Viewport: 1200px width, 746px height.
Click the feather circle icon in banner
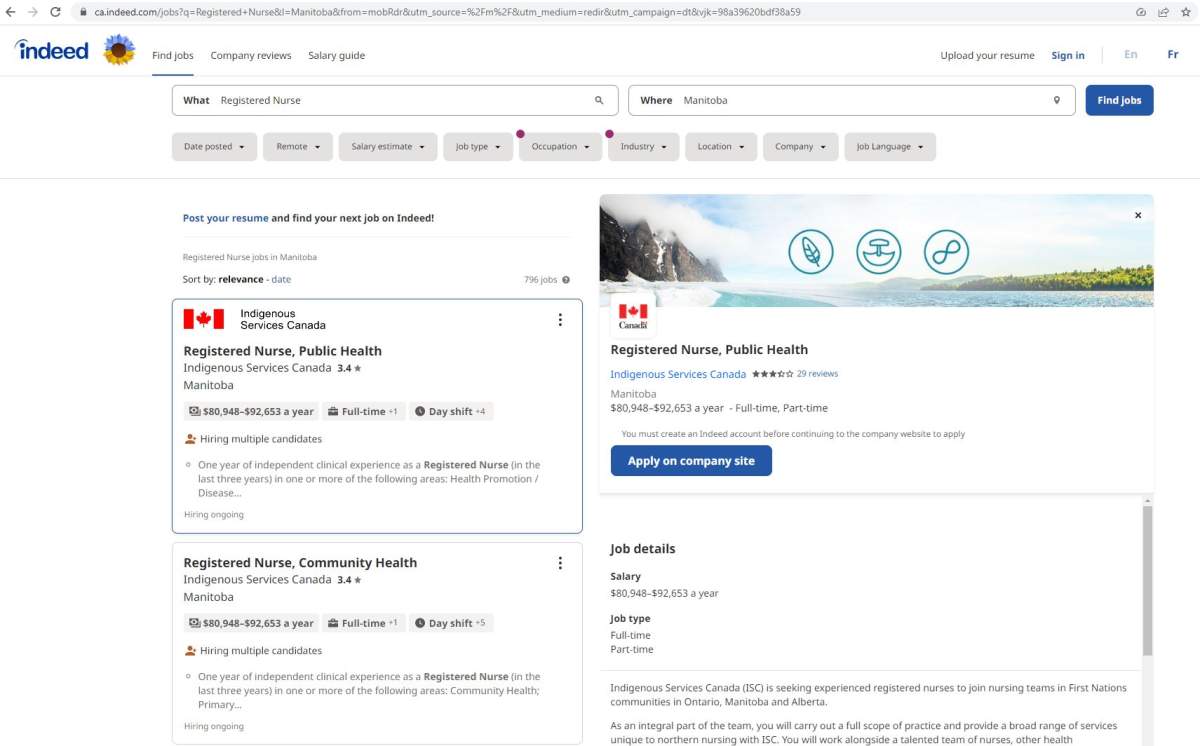[811, 252]
